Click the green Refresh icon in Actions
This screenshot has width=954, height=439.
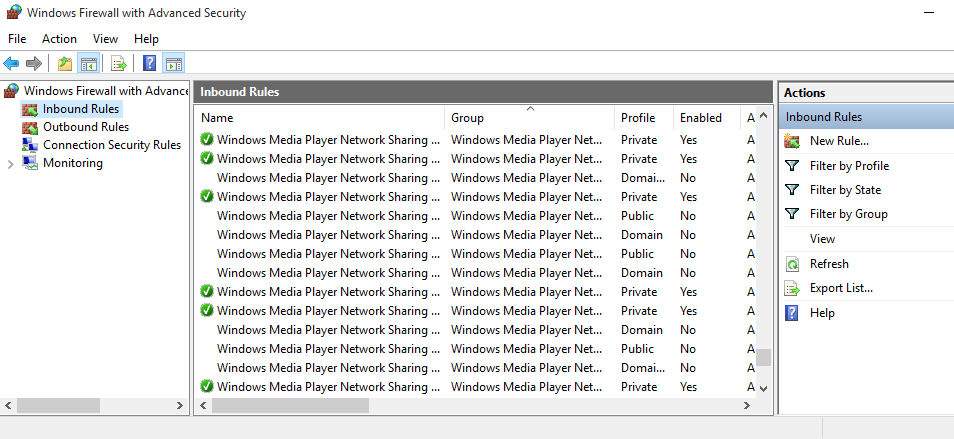coord(792,264)
